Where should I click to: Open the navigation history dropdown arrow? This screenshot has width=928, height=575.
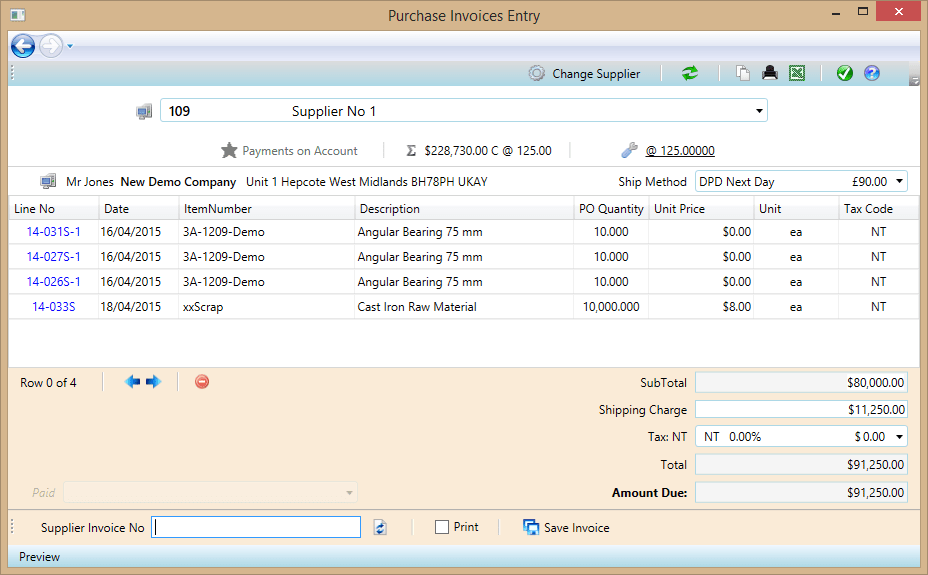click(x=70, y=46)
